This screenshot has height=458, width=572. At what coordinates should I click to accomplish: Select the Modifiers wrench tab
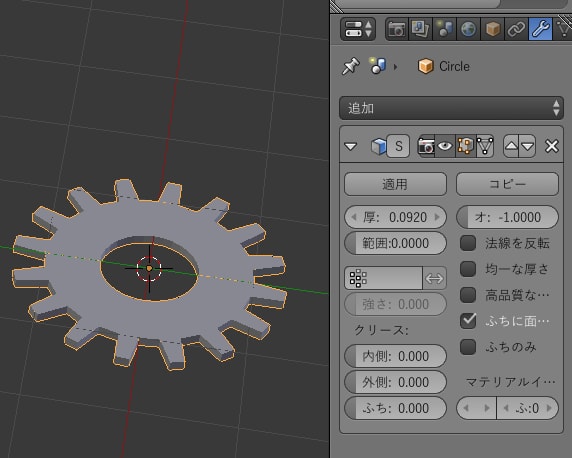click(540, 29)
